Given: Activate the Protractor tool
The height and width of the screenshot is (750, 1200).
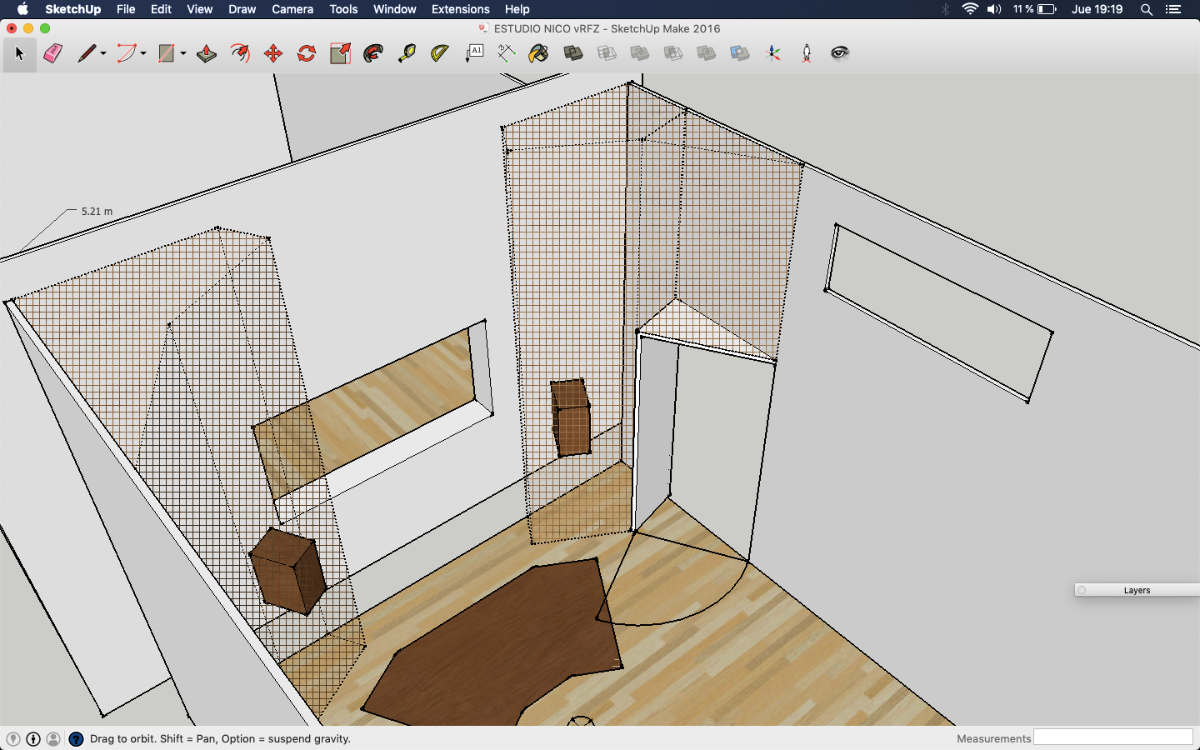Looking at the screenshot, I should point(440,53).
